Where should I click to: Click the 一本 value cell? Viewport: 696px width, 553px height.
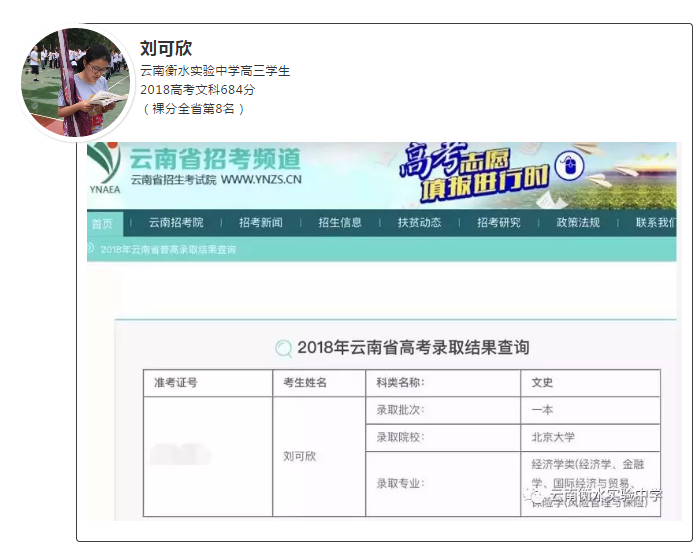590,411
